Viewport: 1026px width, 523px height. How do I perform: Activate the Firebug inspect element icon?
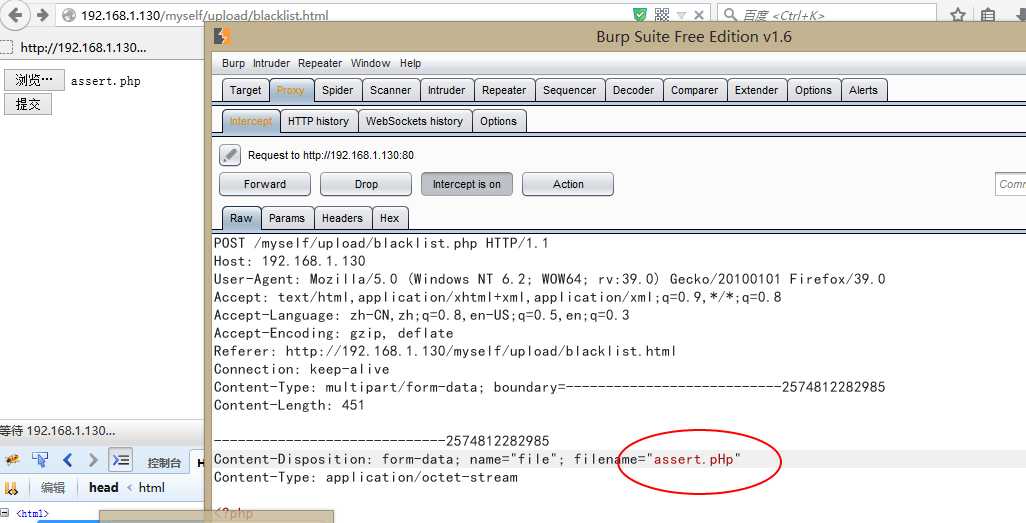pos(40,460)
